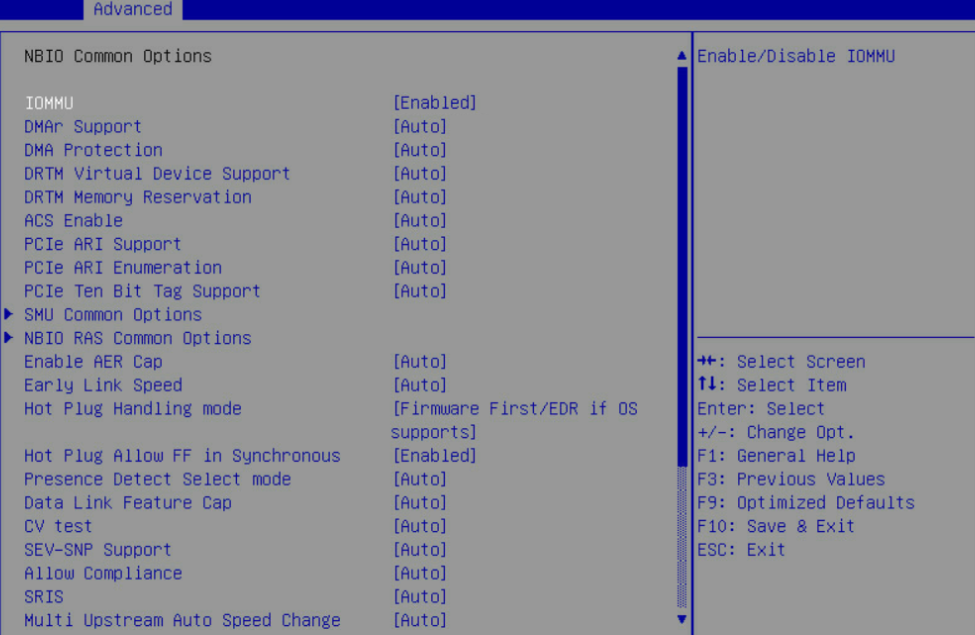Click the NBIO RAS Common Options arrow
Screen dimensions: 975x635
click(9, 338)
